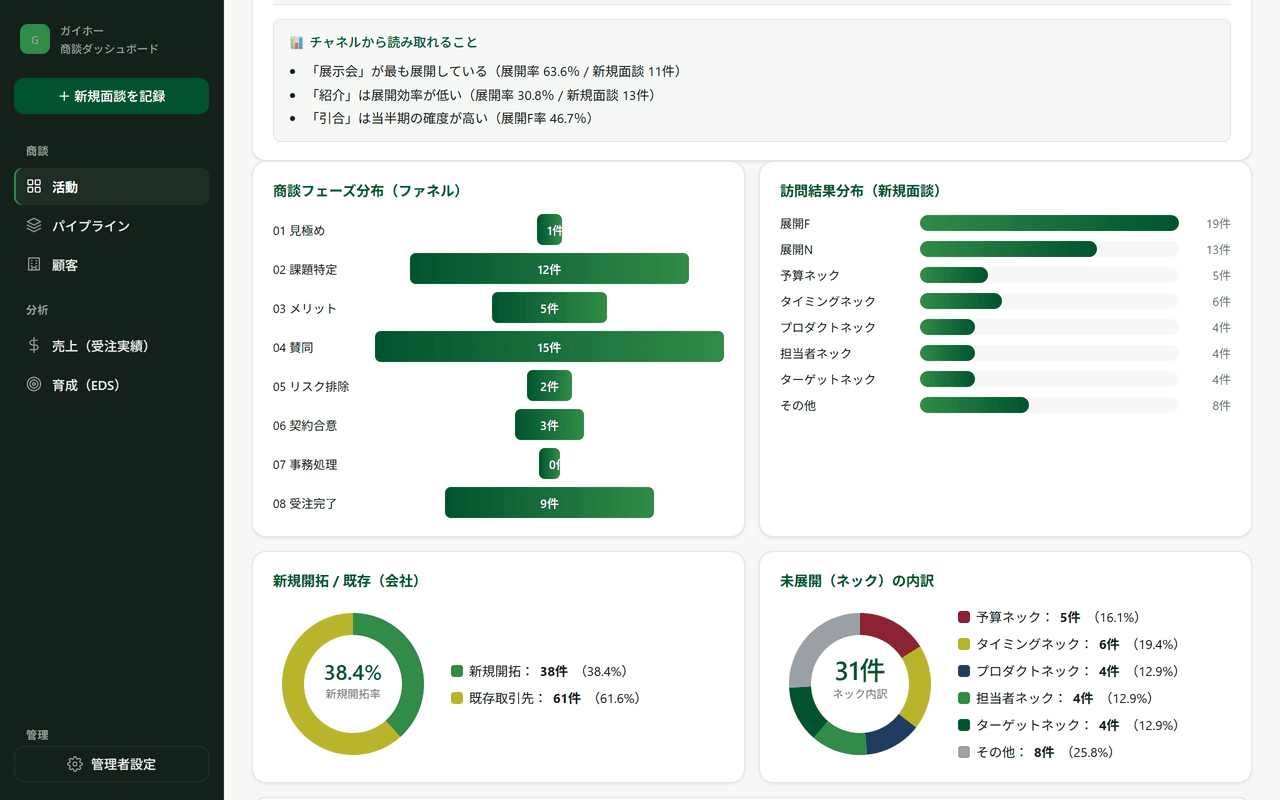Click the ターゲットネック： 4件 legend entry
The width and height of the screenshot is (1280, 800).
[1068, 725]
